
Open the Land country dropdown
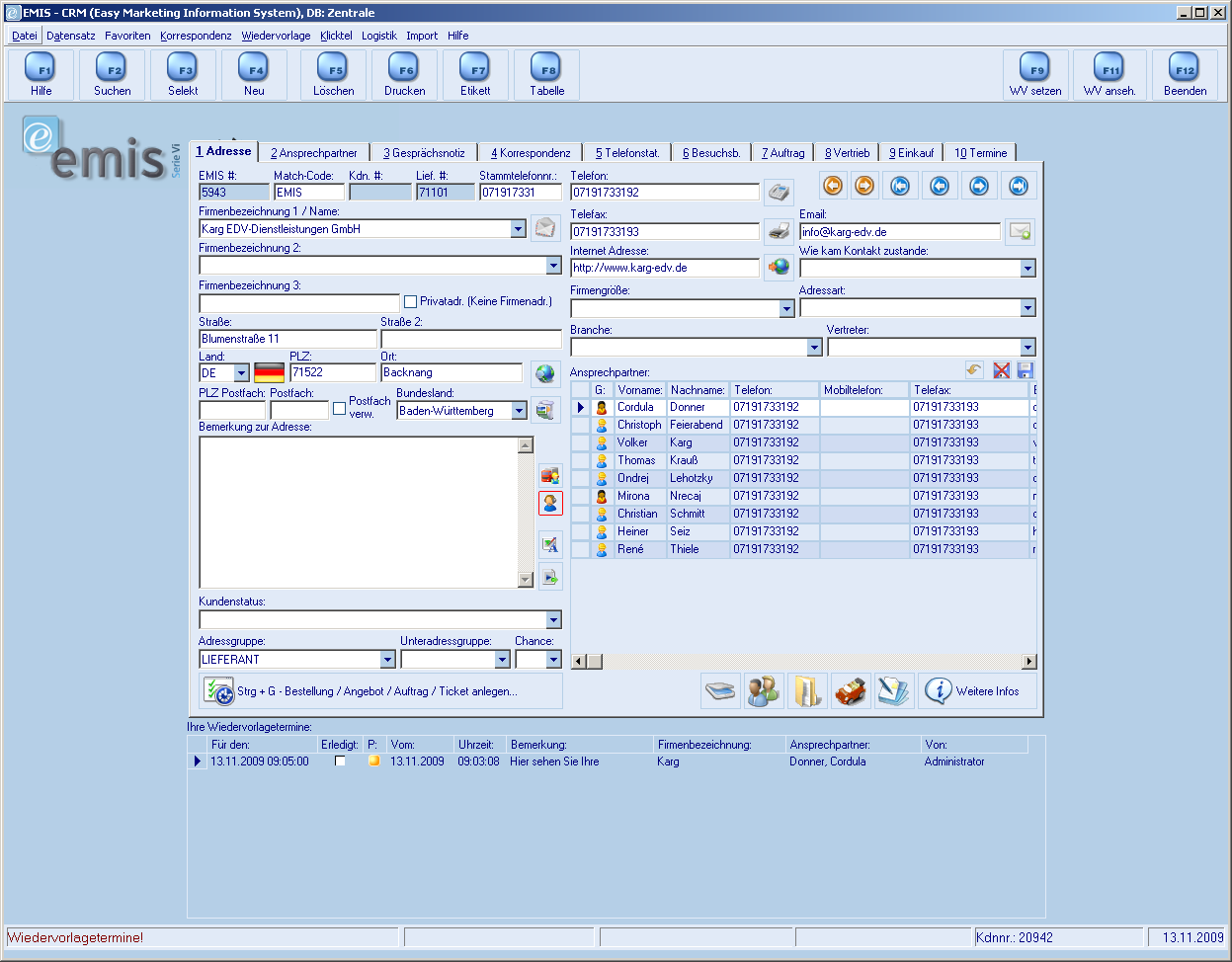coord(241,373)
